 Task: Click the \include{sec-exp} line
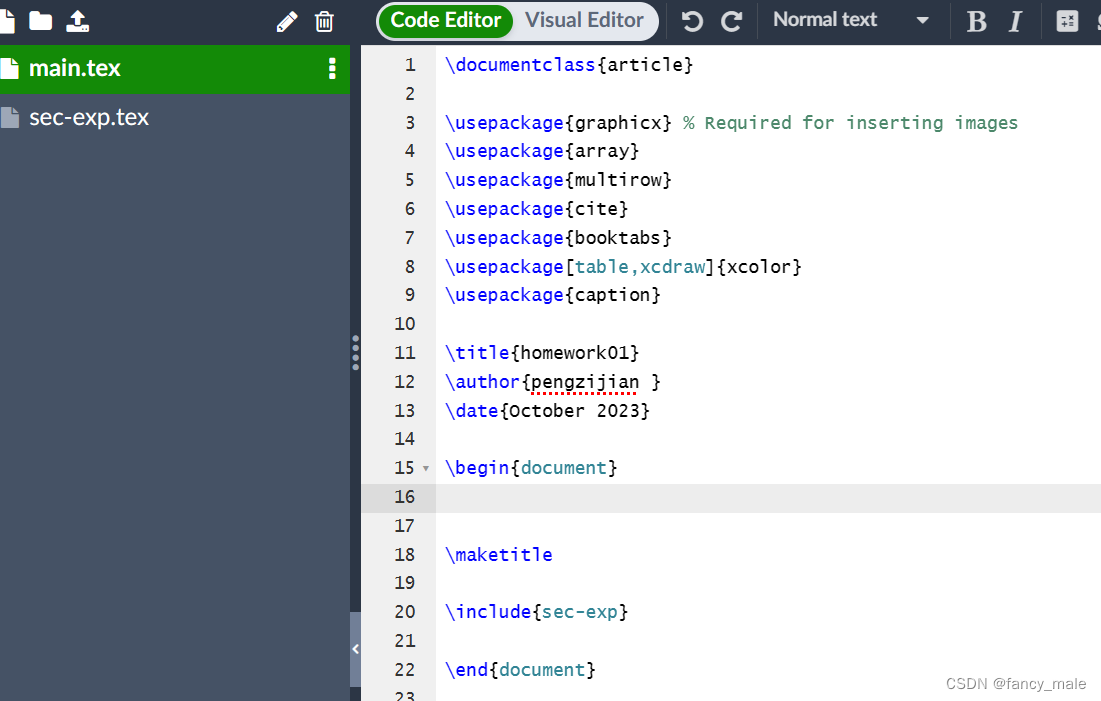(x=536, y=612)
